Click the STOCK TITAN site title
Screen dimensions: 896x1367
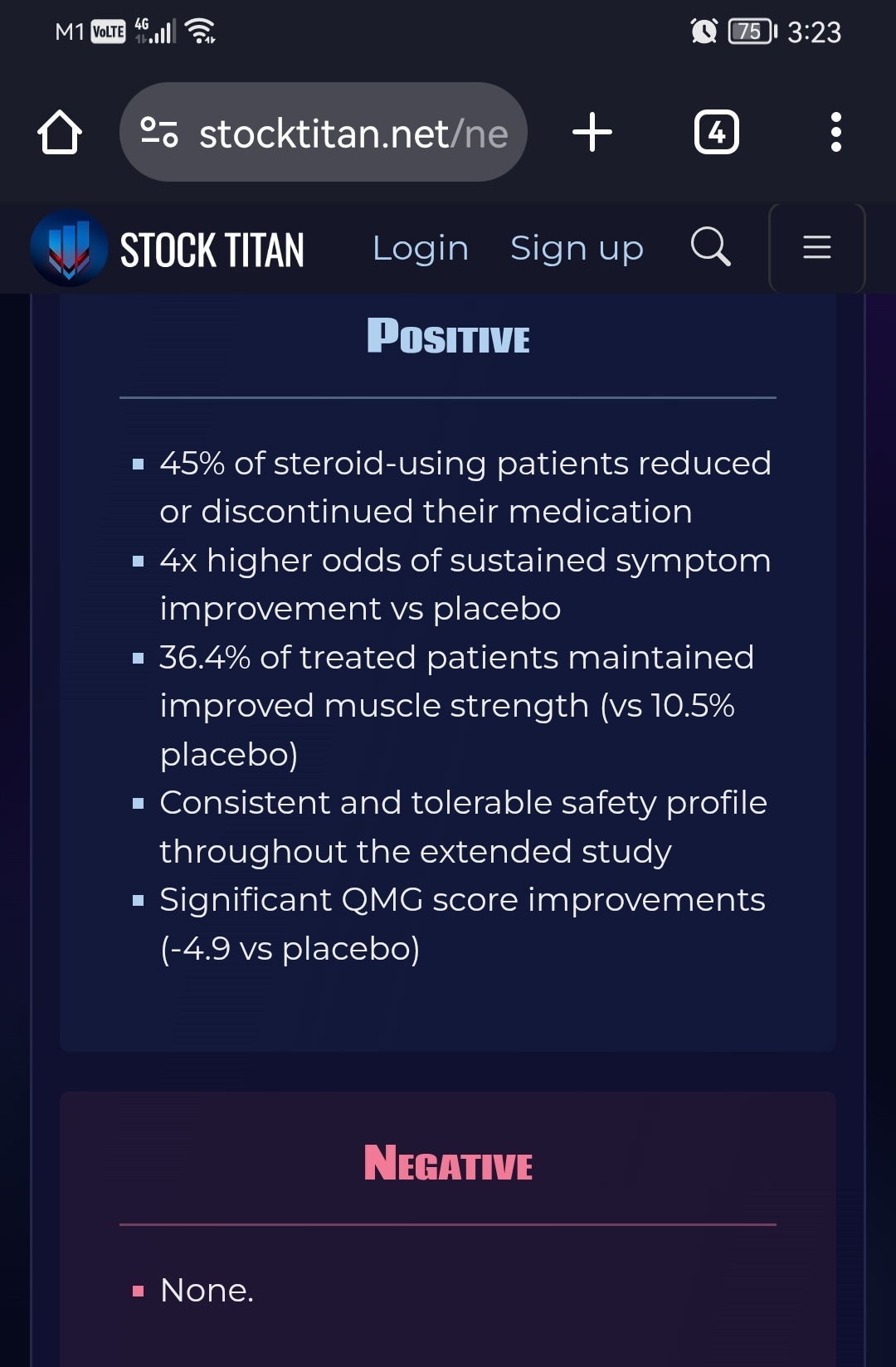(x=212, y=250)
